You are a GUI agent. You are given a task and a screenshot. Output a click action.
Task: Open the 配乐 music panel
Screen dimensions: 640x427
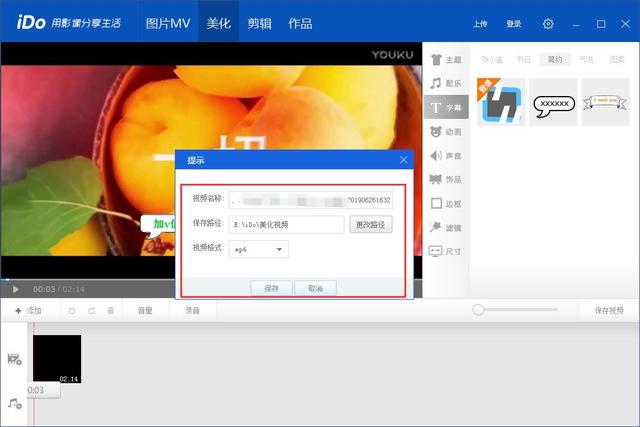tap(445, 84)
